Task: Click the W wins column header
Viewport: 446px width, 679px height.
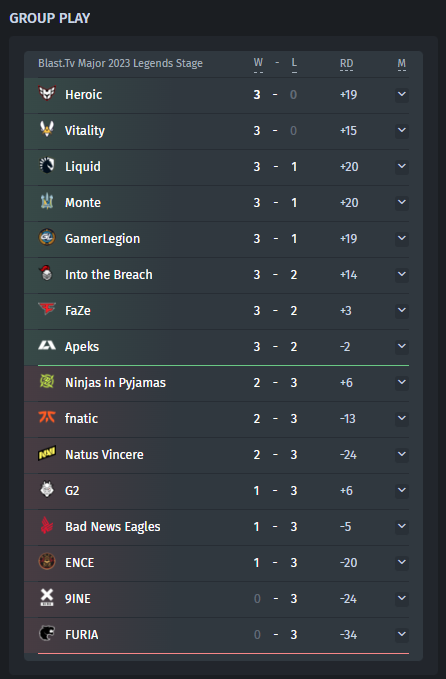Action: [258, 63]
